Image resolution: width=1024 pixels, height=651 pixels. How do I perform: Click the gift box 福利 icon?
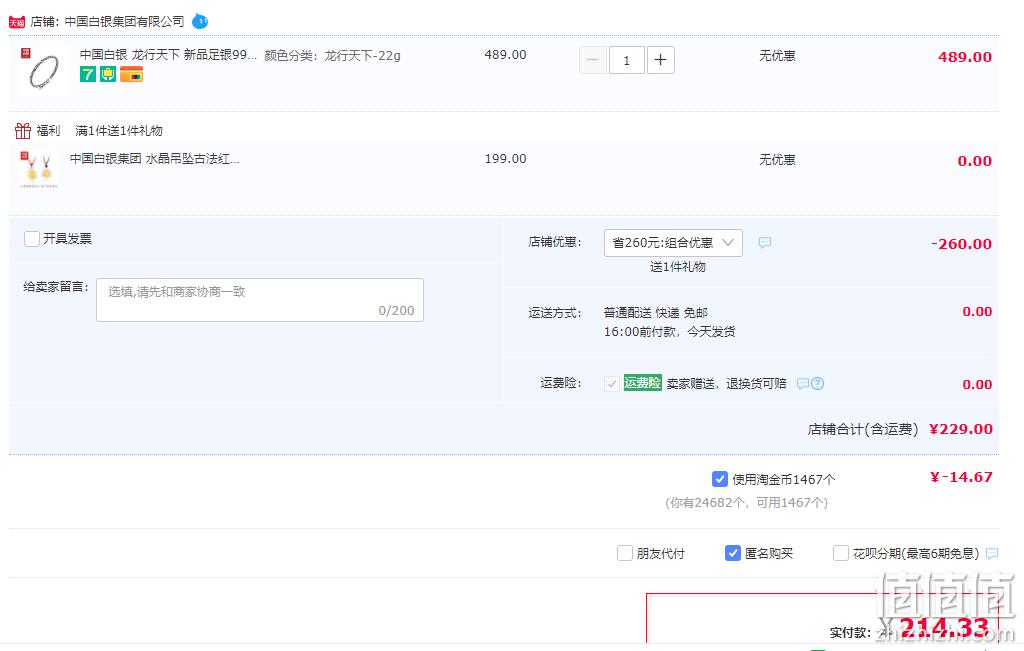point(23,131)
